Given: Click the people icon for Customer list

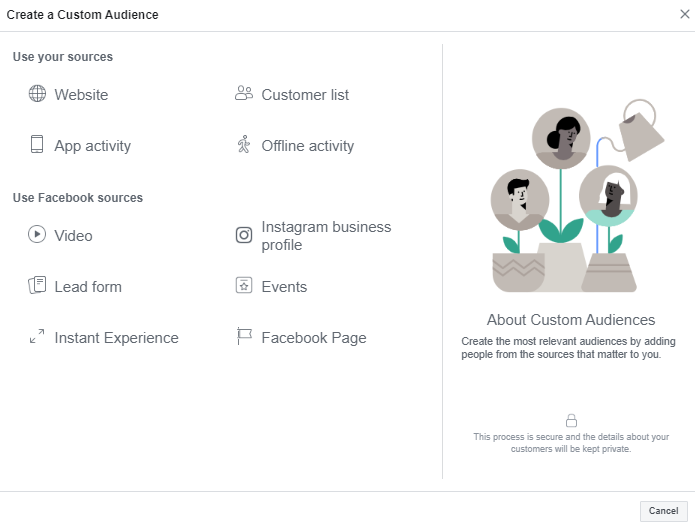Looking at the screenshot, I should pos(243,94).
